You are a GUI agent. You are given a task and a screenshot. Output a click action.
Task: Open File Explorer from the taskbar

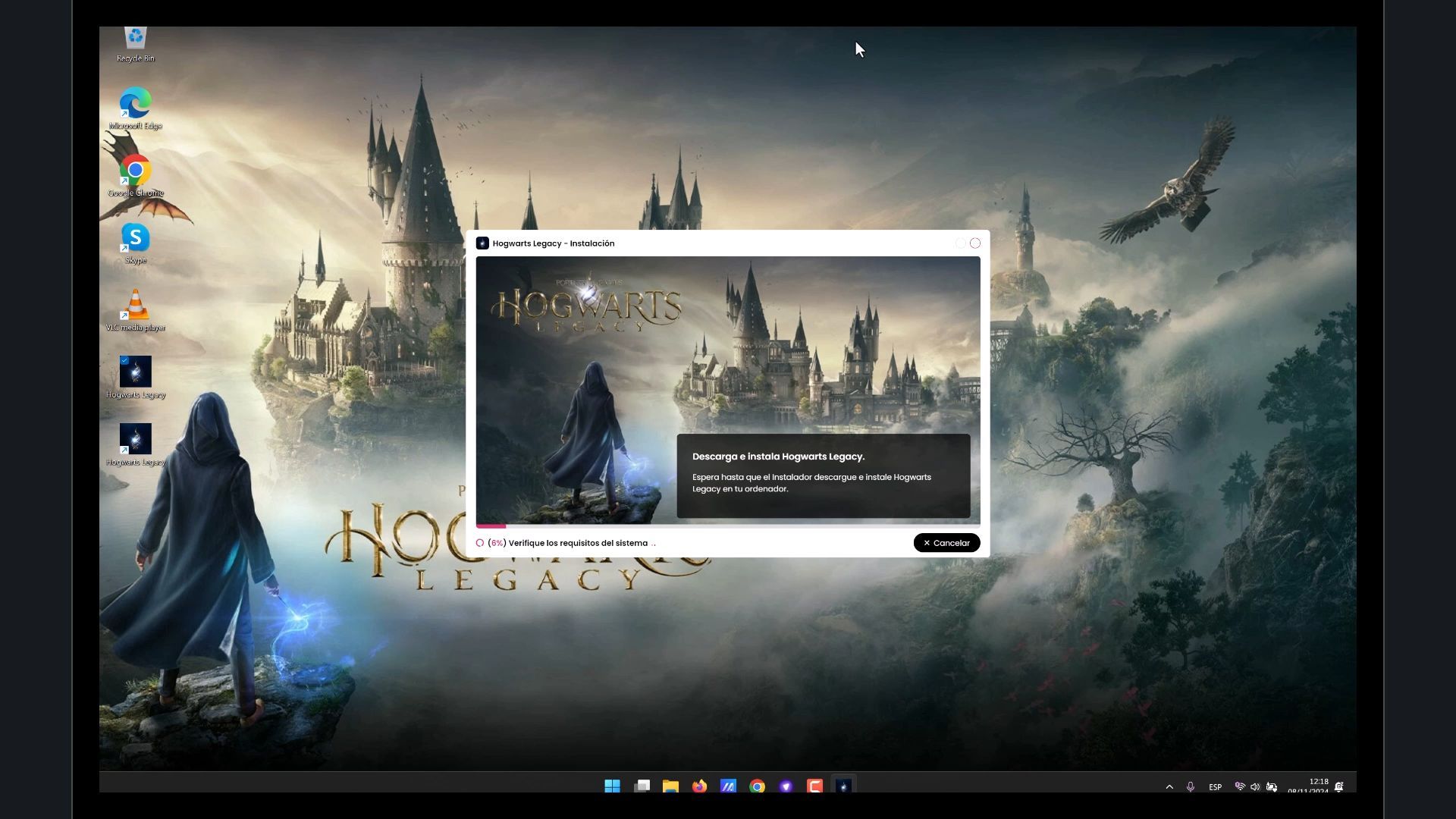pyautogui.click(x=670, y=786)
